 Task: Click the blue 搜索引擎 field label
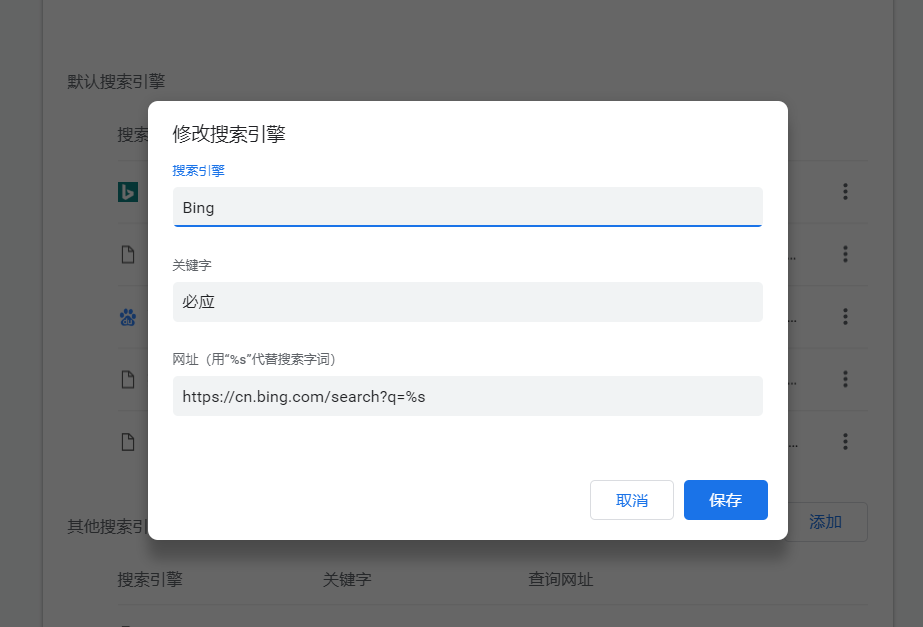point(198,171)
